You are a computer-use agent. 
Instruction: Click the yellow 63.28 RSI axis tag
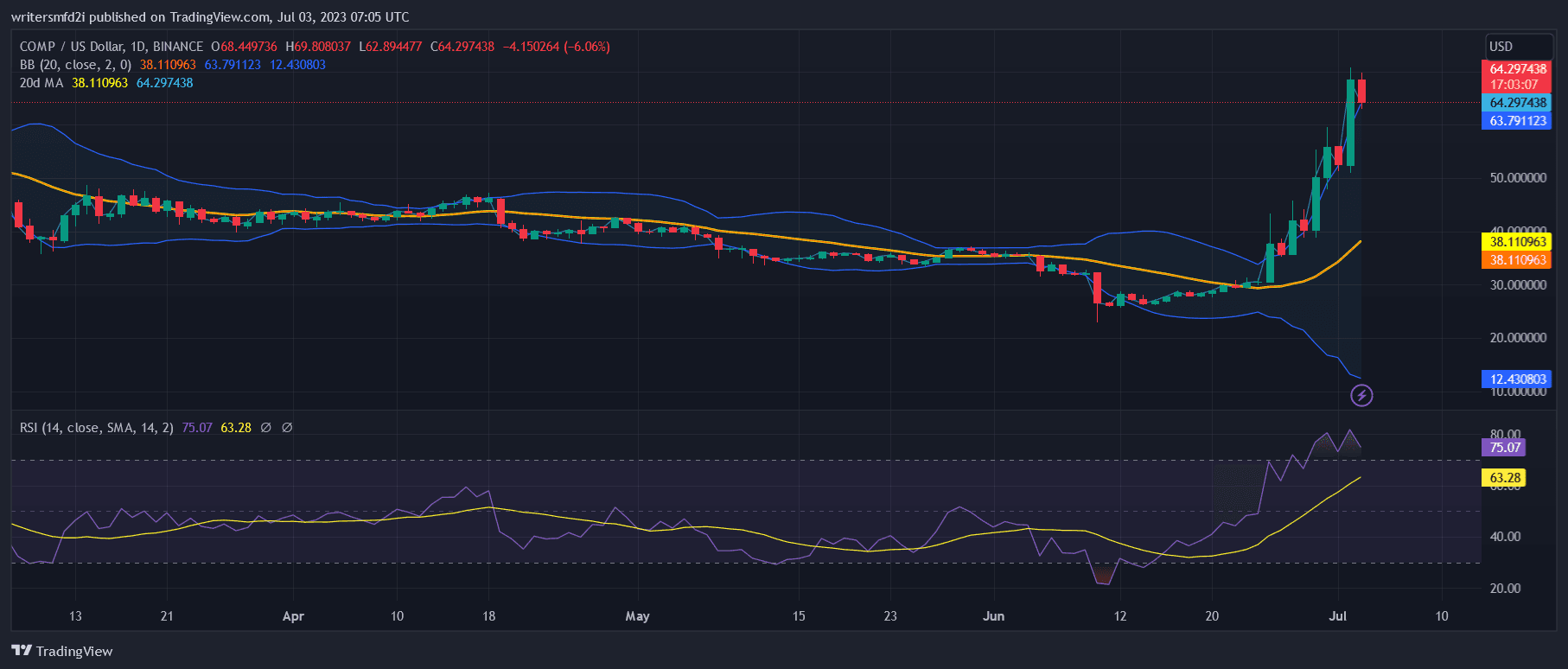[1504, 478]
